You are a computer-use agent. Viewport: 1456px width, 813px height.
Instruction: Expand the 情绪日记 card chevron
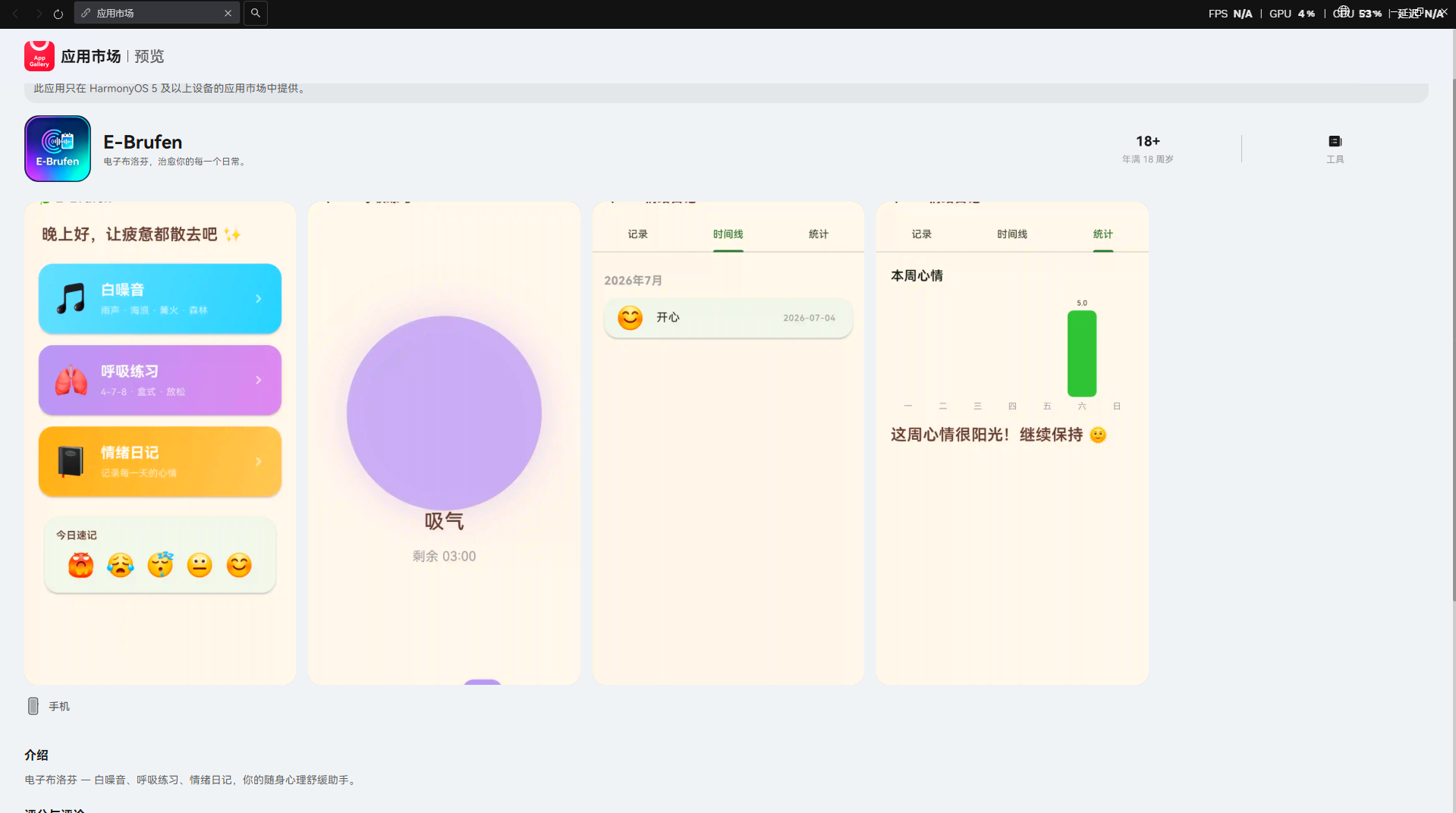(259, 461)
